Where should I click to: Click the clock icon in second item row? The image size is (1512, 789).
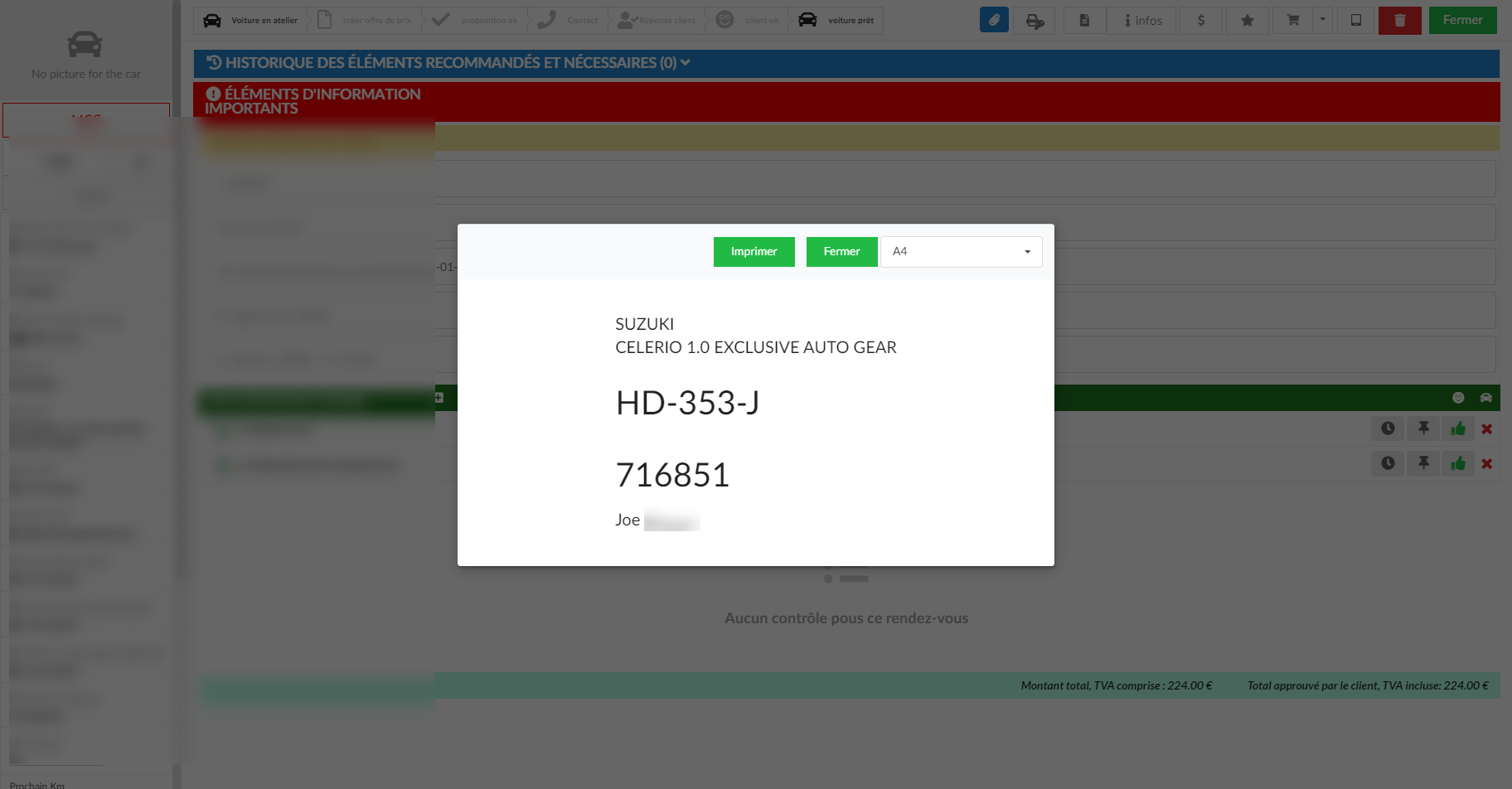coord(1388,463)
